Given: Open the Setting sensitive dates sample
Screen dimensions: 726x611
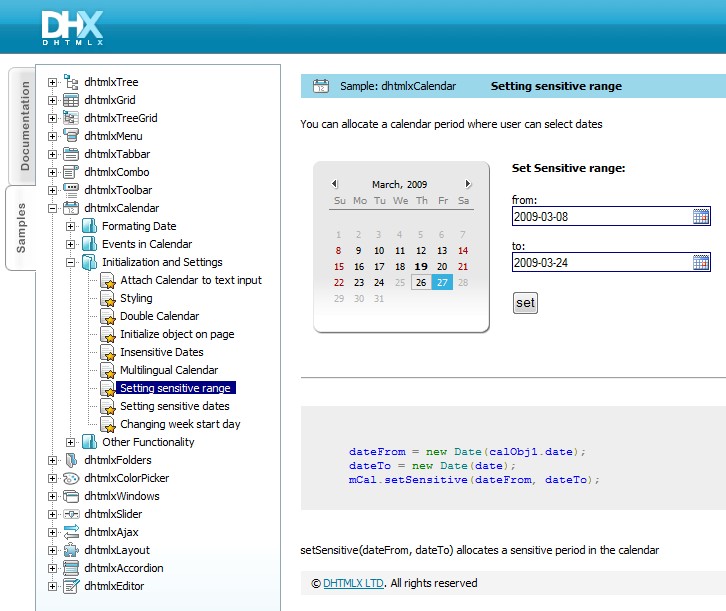Looking at the screenshot, I should 175,406.
